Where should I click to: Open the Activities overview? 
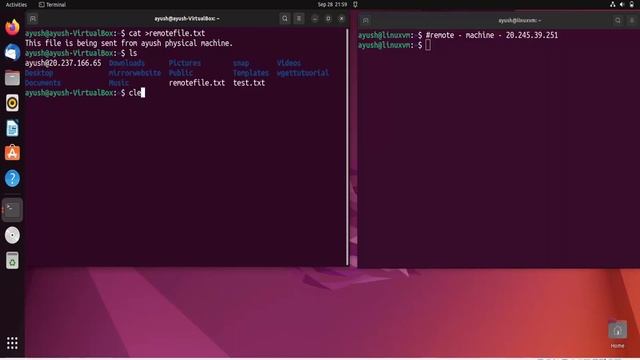click(16, 4)
